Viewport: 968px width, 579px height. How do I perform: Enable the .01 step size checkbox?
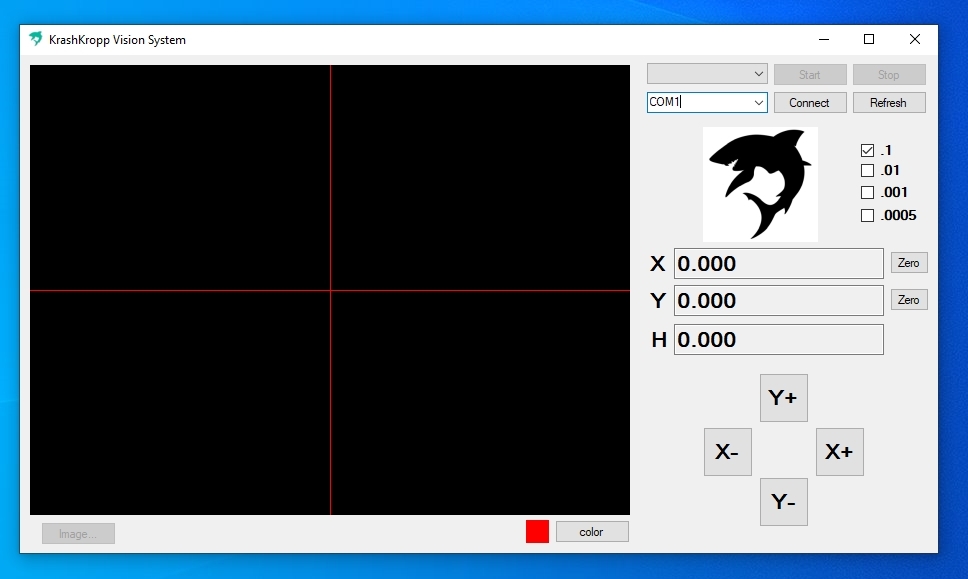point(867,170)
